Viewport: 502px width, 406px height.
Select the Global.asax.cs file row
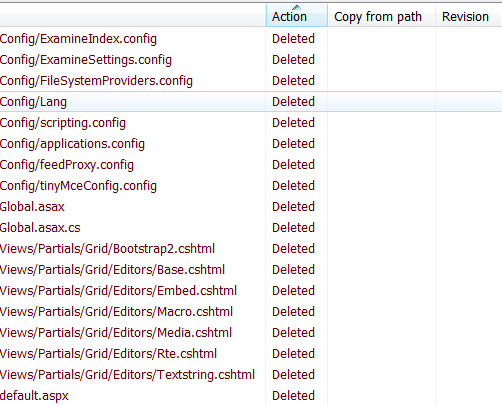tap(251, 228)
